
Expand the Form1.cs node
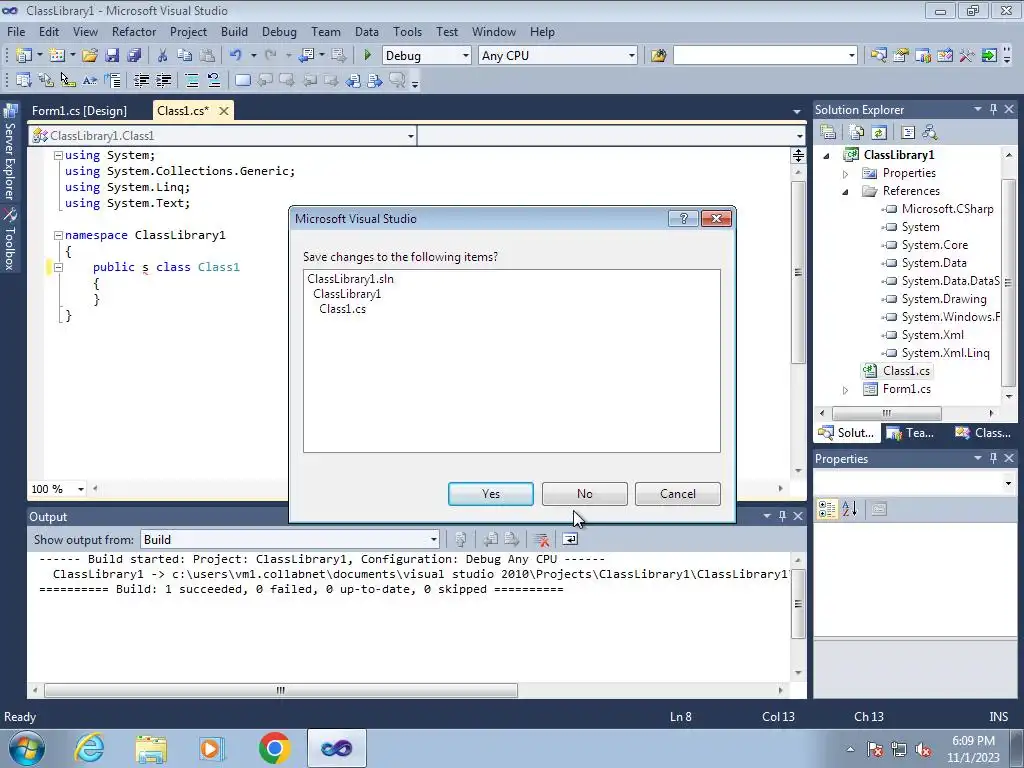(845, 390)
